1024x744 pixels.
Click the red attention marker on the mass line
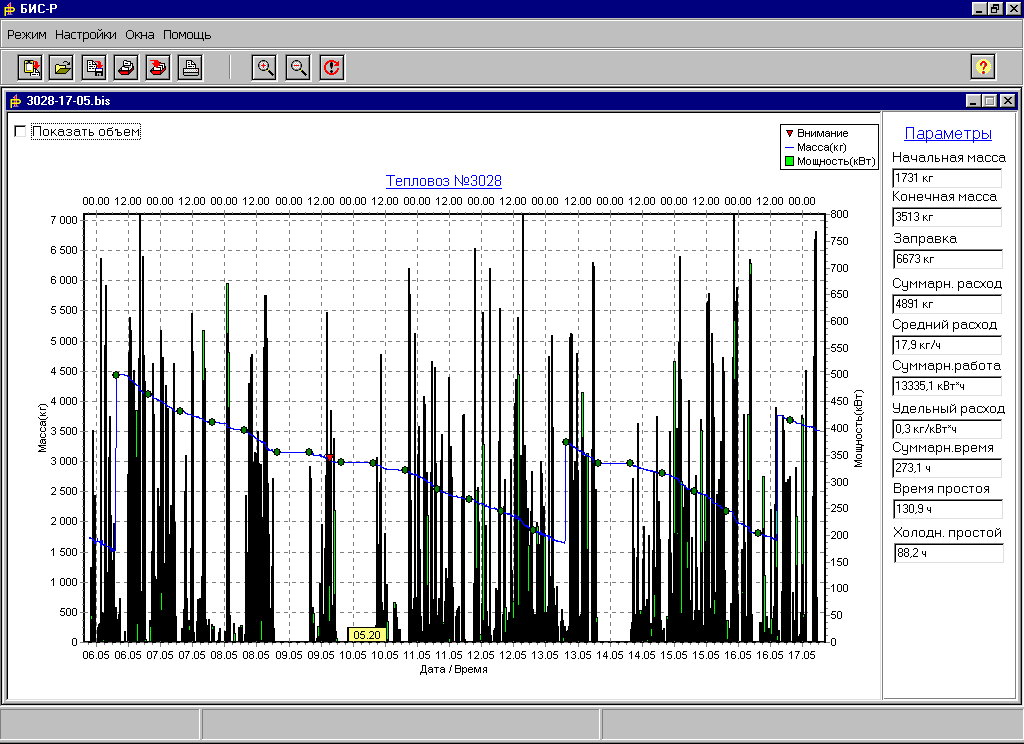pos(330,458)
